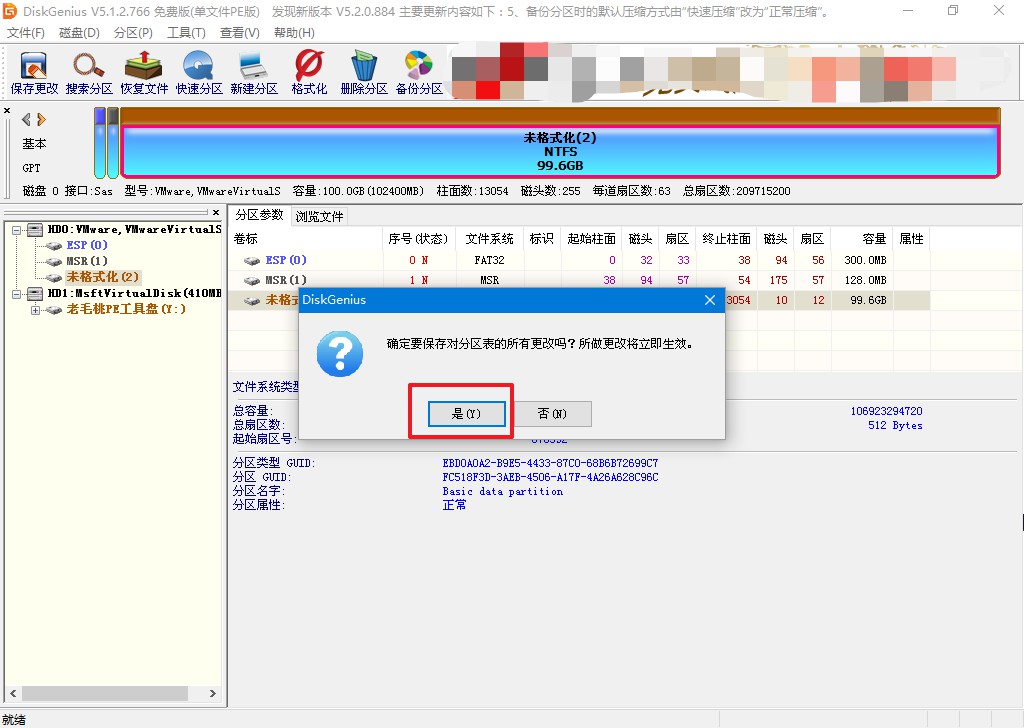The image size is (1024, 728).
Task: Click the "512 Bytes" sector size value
Action: pos(895,426)
